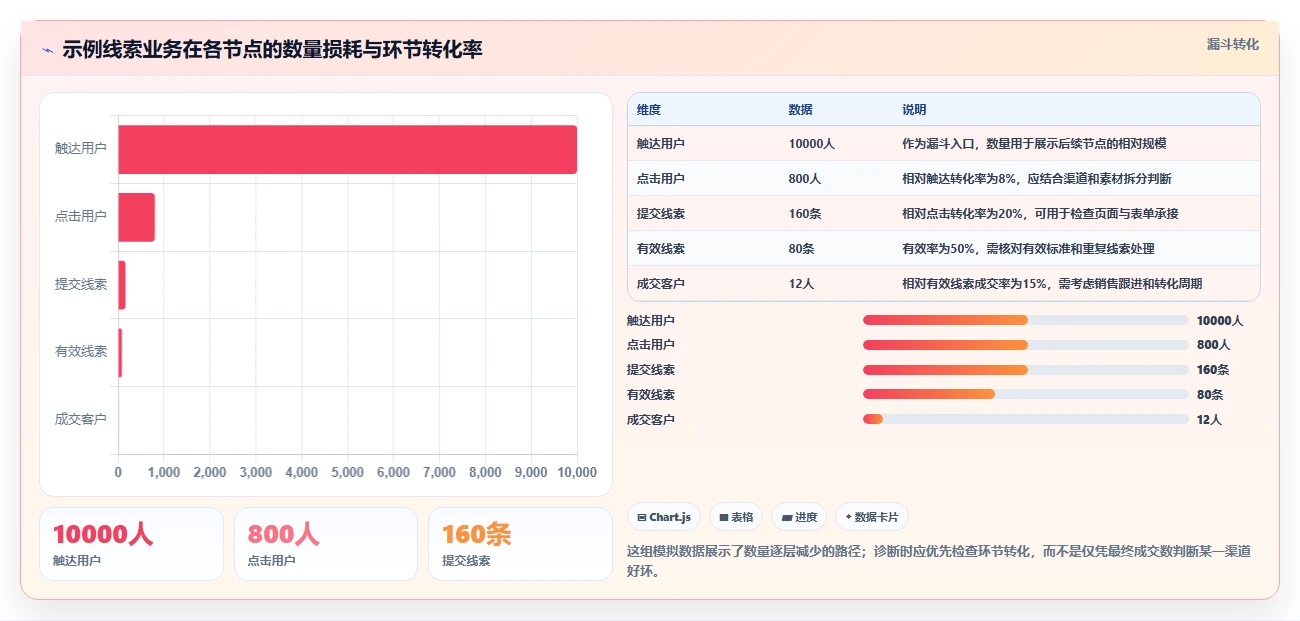Viewport: 1300px width, 621px height.
Task: Click the 触达用户 bar in the bar chart
Action: coord(348,149)
